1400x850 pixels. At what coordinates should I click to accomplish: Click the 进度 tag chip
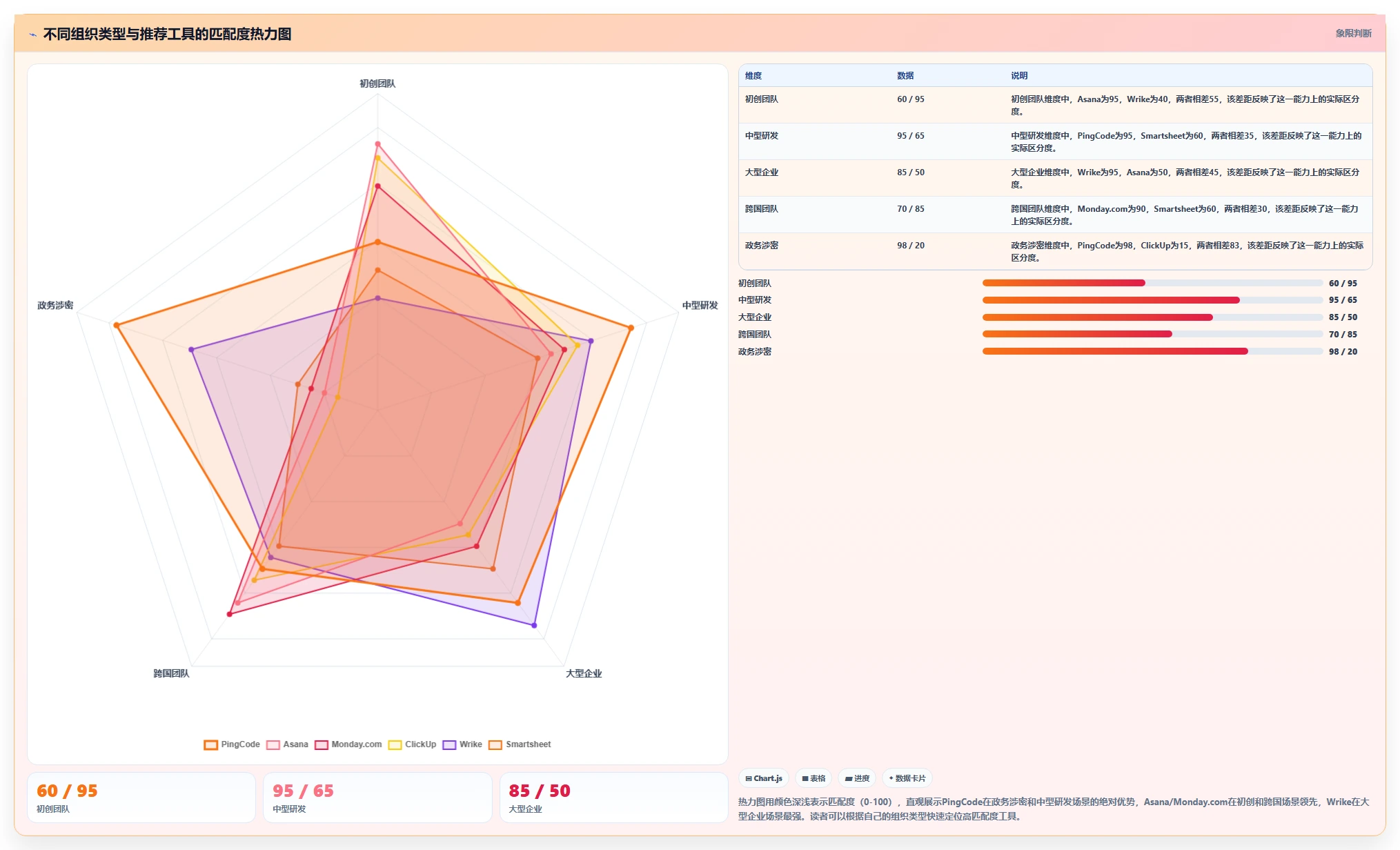coord(857,778)
